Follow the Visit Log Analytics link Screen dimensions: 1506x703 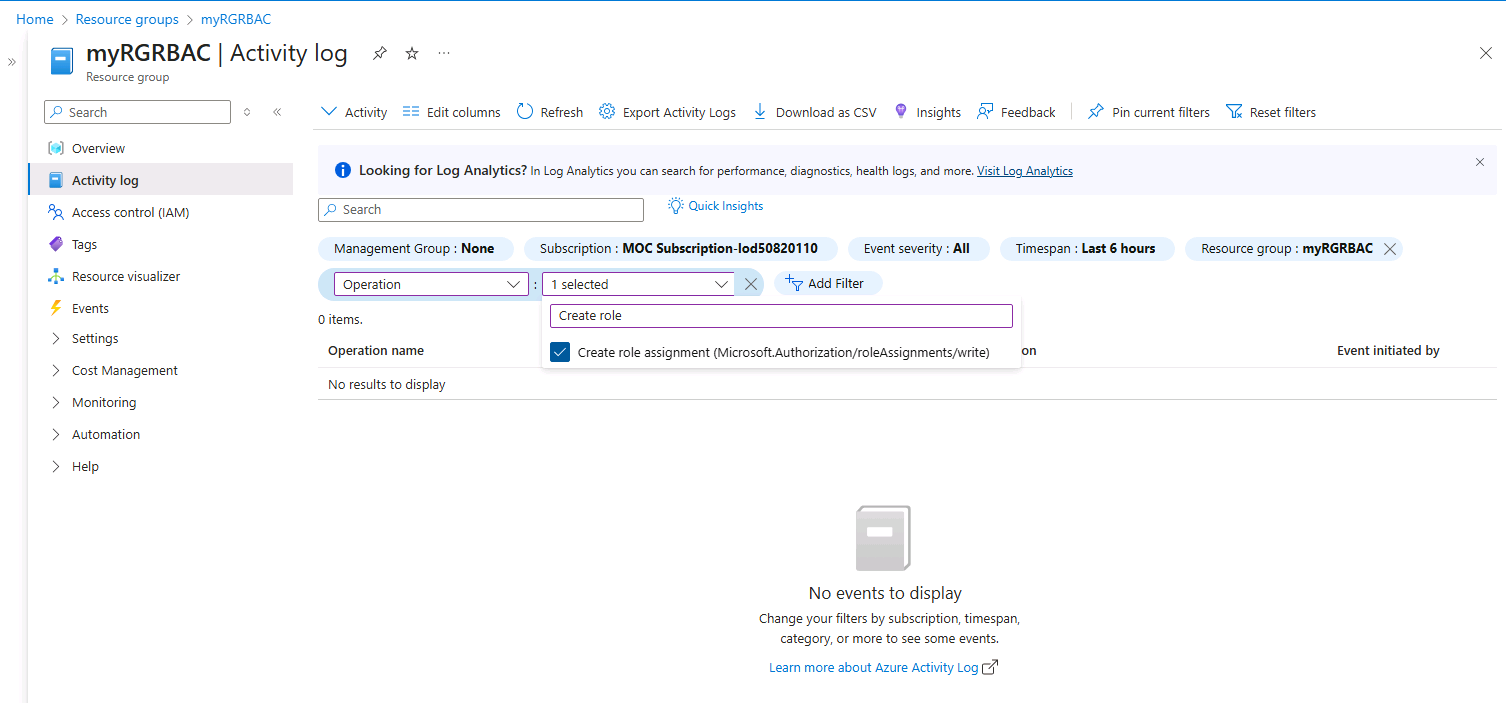tap(1024, 170)
